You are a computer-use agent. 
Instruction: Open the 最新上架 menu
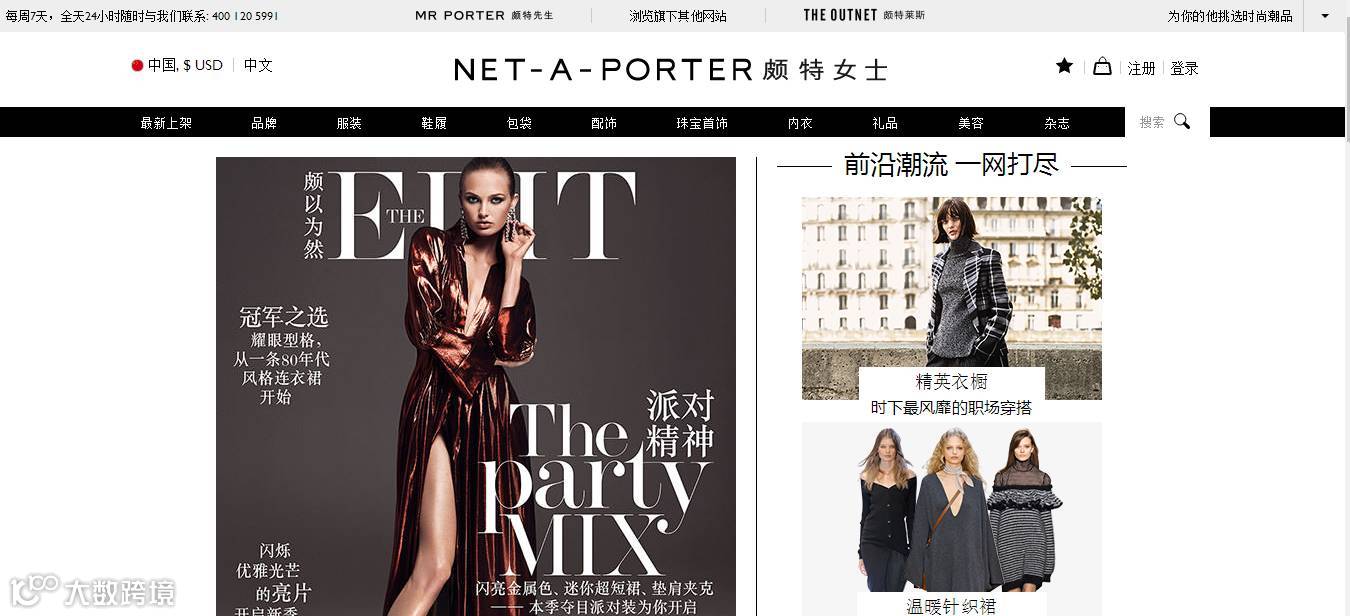[x=166, y=123]
